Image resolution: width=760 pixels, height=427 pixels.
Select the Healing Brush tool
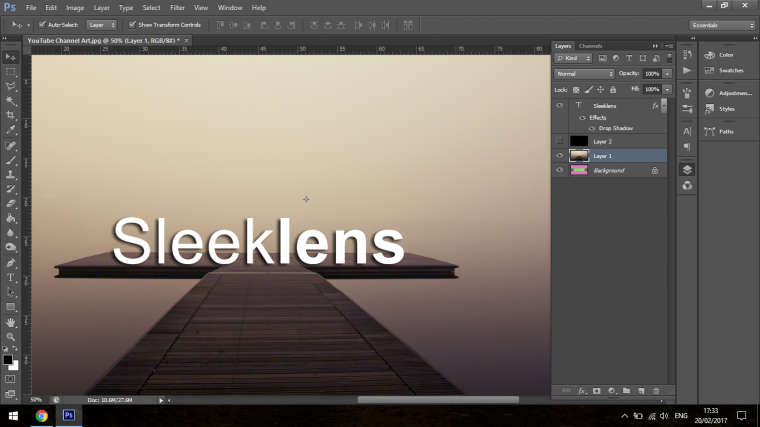point(10,146)
